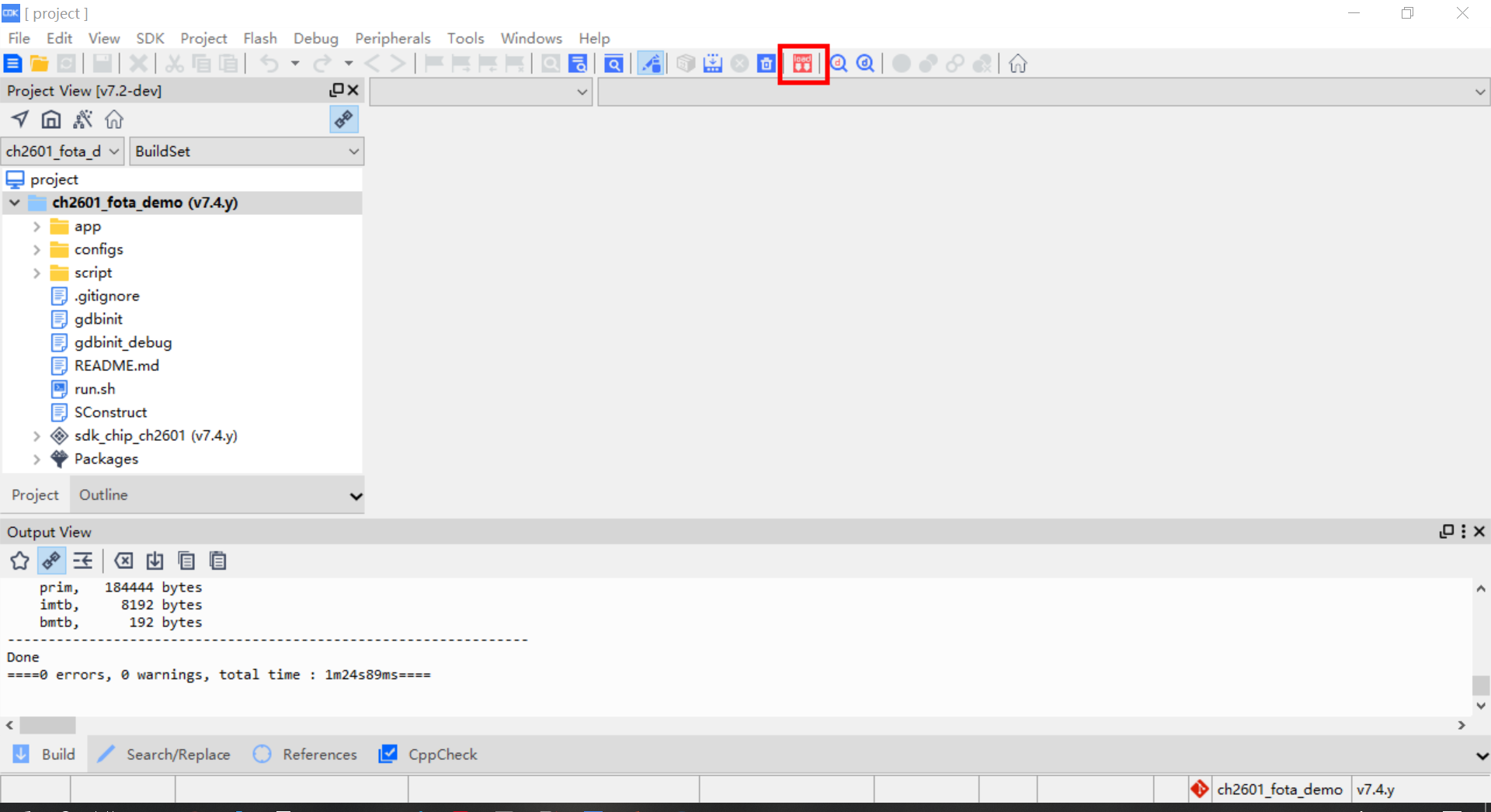Switch to the References tab

pos(305,755)
